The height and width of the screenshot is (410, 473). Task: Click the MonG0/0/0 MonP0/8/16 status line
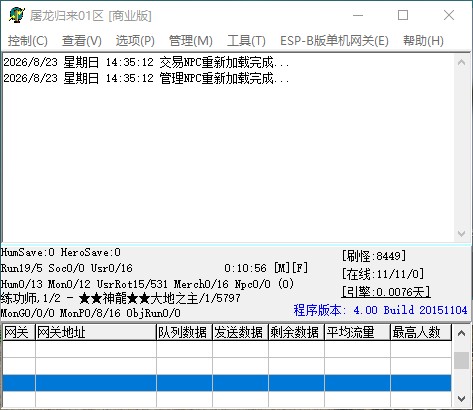pyautogui.click(x=91, y=313)
